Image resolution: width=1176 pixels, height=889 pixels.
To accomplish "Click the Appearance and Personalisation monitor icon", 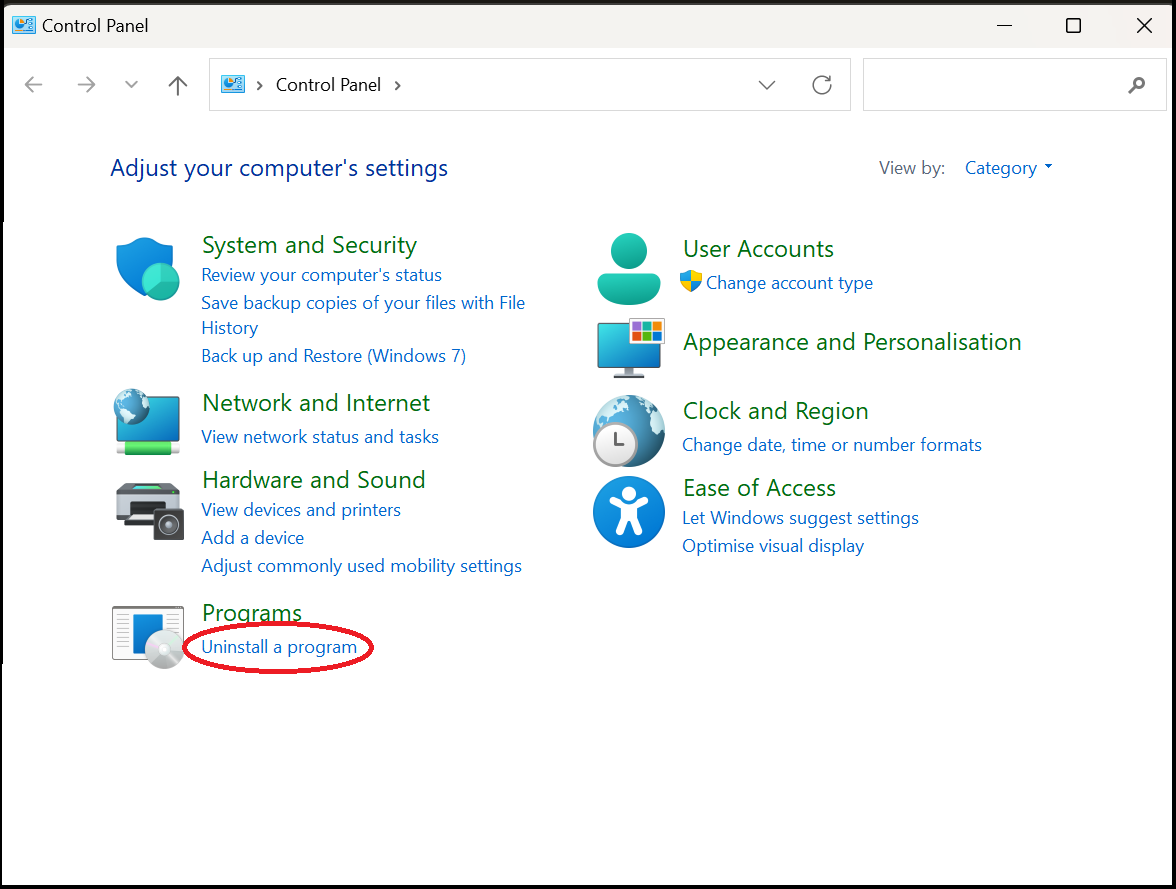I will click(630, 348).
